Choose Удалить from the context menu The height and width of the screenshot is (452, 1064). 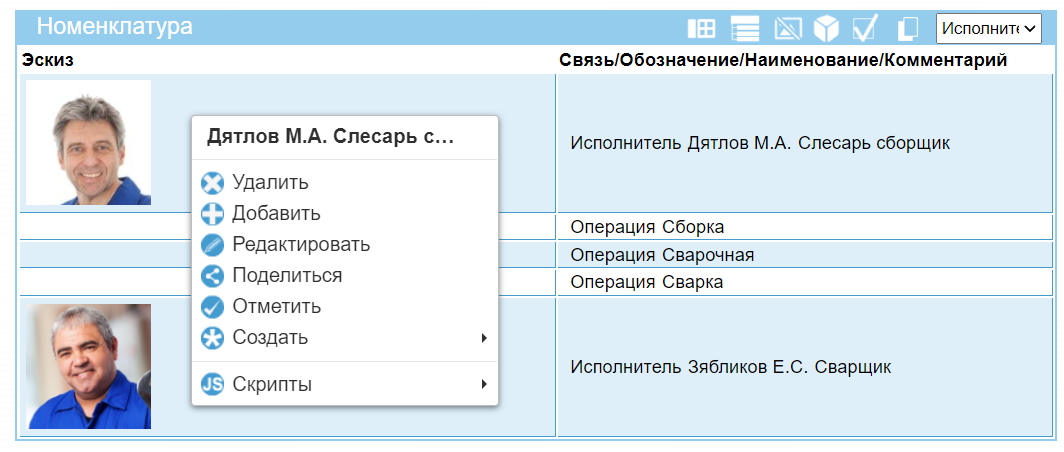pos(270,183)
